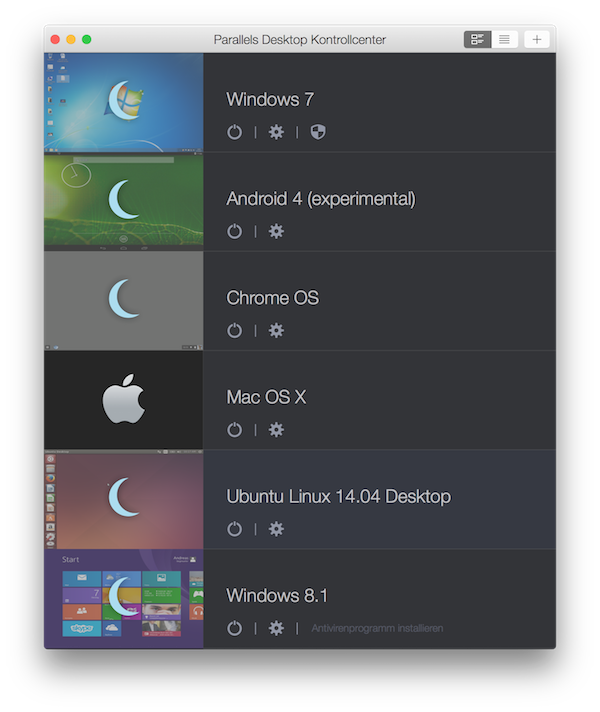Image resolution: width=600 pixels, height=712 pixels.
Task: Click Antivirenprogramm installieren link
Action: click(377, 628)
